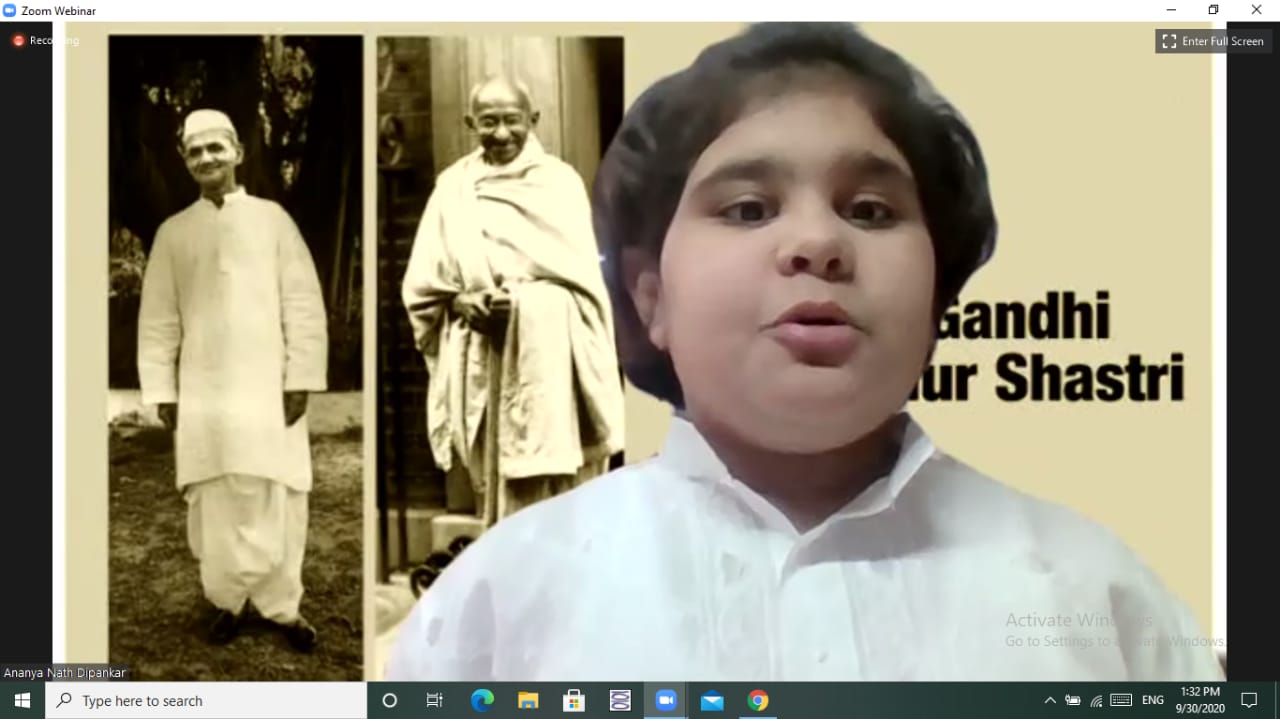The image size is (1280, 719).
Task: Open Task View on the taskbar
Action: click(434, 700)
